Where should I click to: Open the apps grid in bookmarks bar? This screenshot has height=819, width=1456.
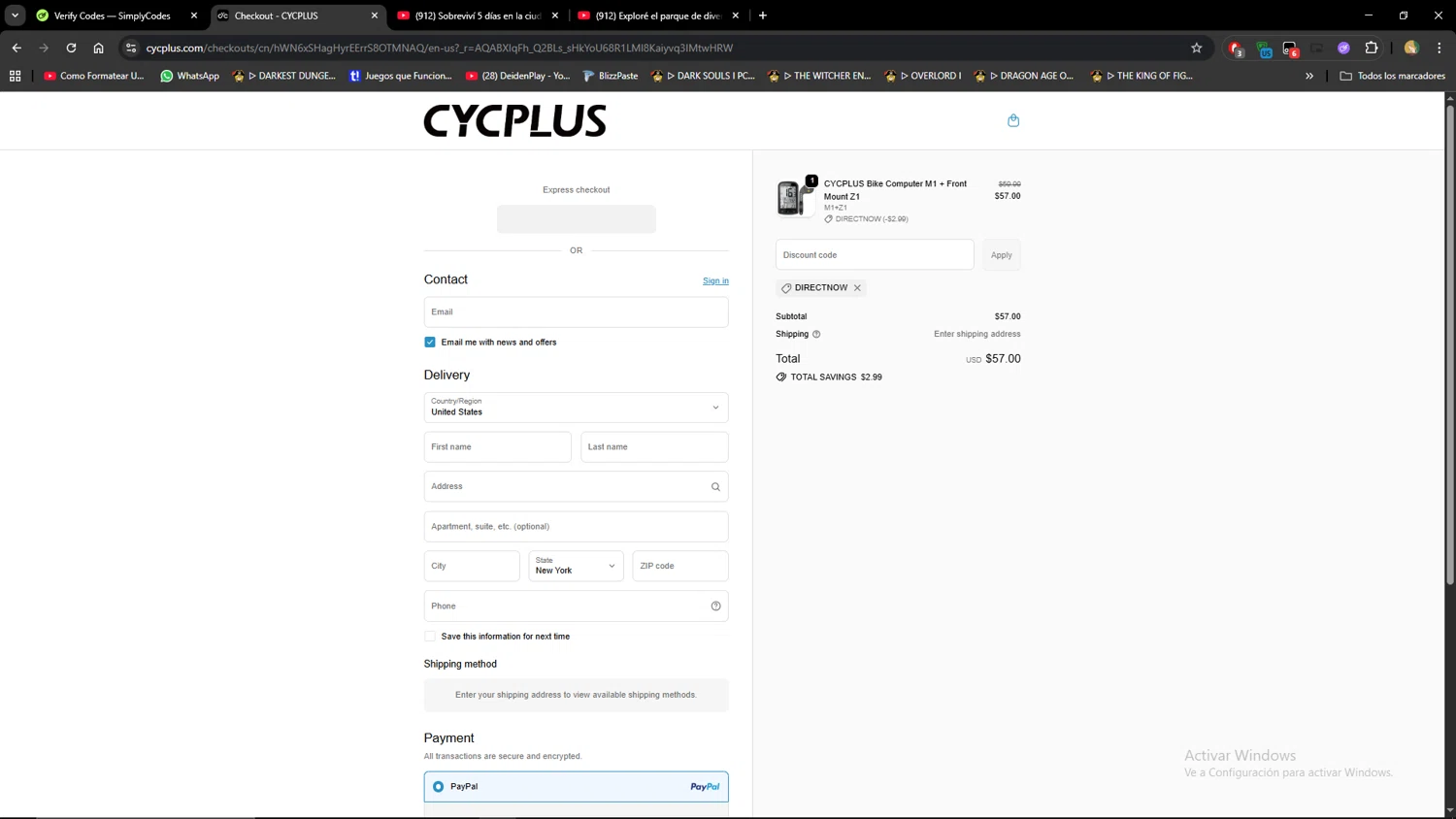pyautogui.click(x=15, y=76)
